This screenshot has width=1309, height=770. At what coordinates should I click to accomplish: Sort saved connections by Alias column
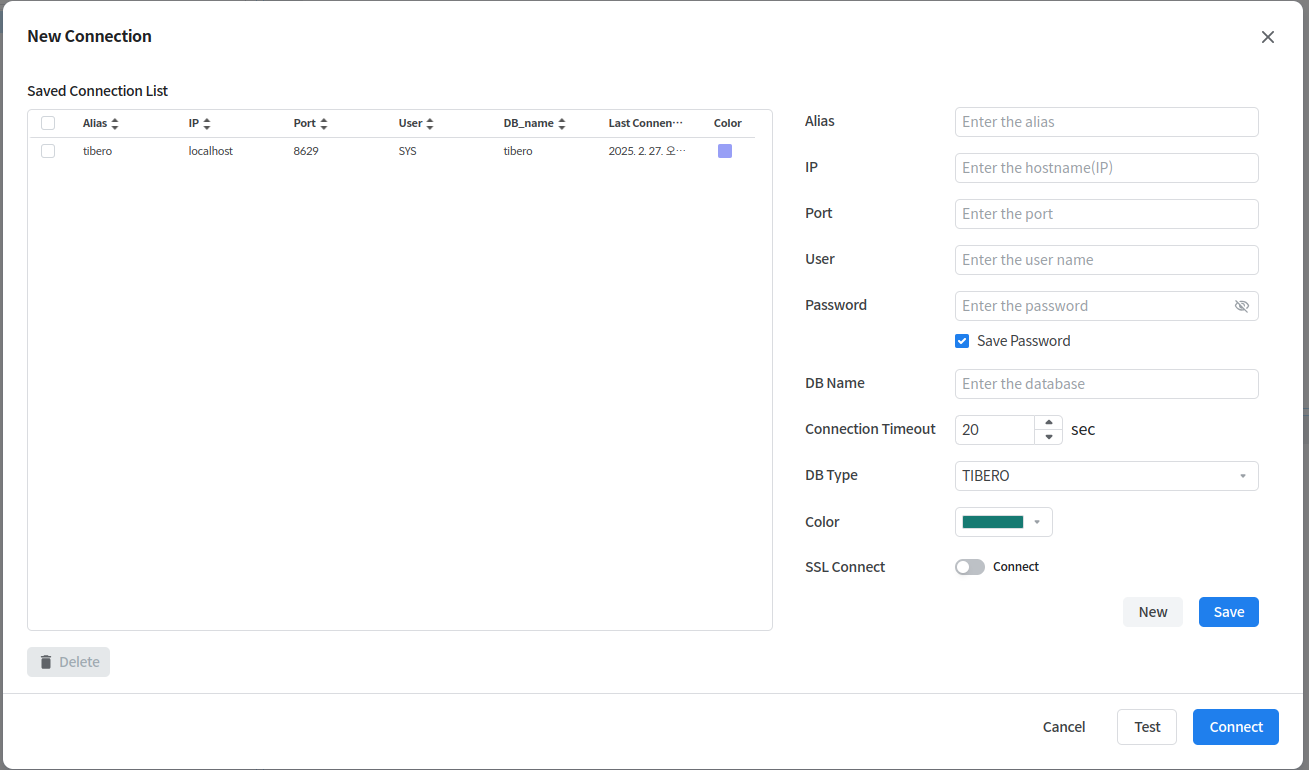[x=115, y=124]
